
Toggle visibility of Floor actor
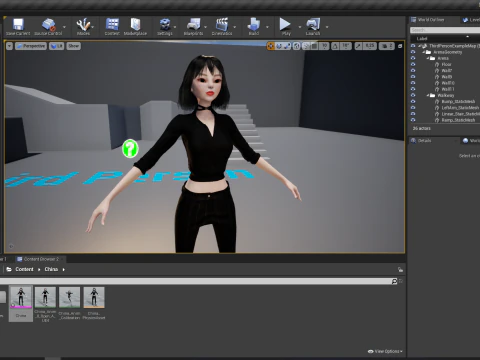tap(413, 64)
